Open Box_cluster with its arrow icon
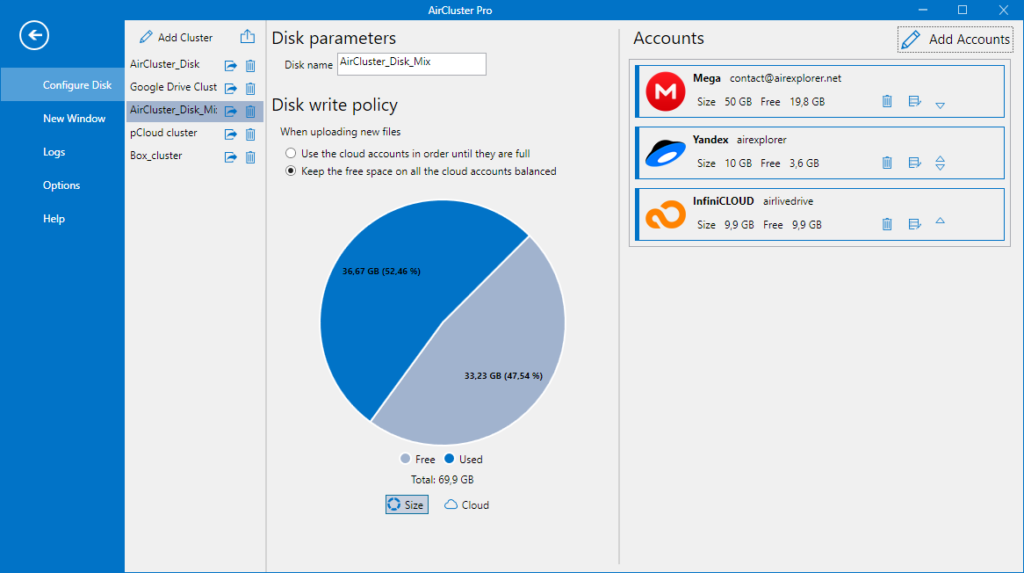The width and height of the screenshot is (1024, 573). click(231, 157)
